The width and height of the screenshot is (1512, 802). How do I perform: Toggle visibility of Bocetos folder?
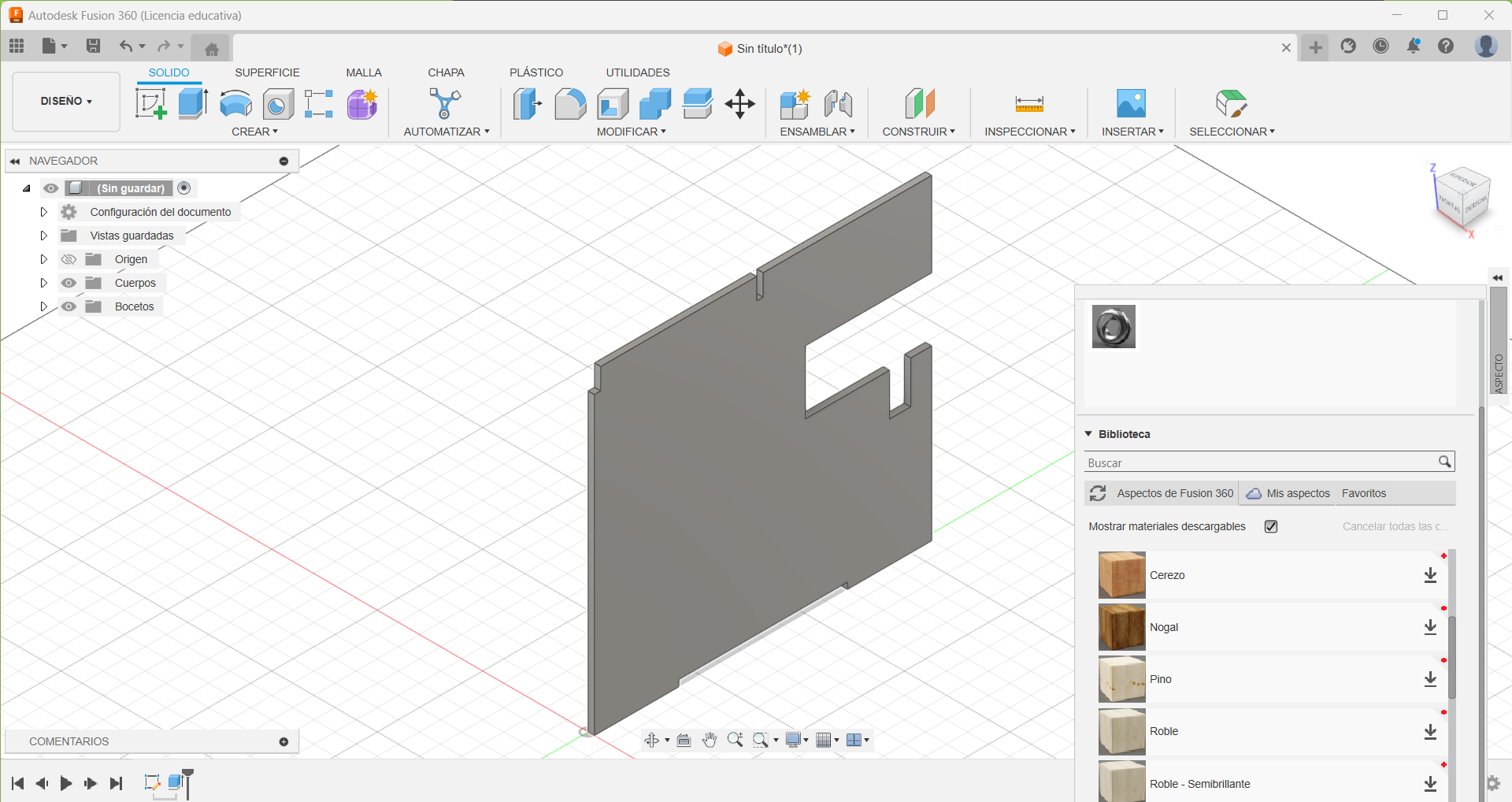point(69,306)
